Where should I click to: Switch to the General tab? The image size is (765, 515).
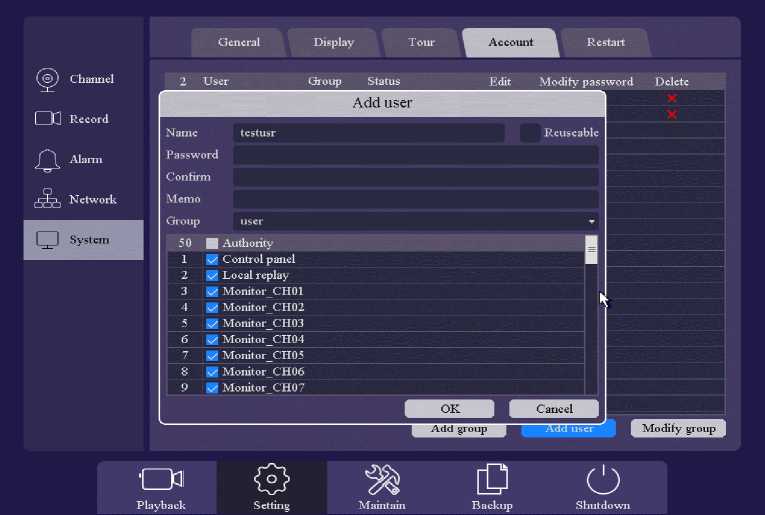239,43
